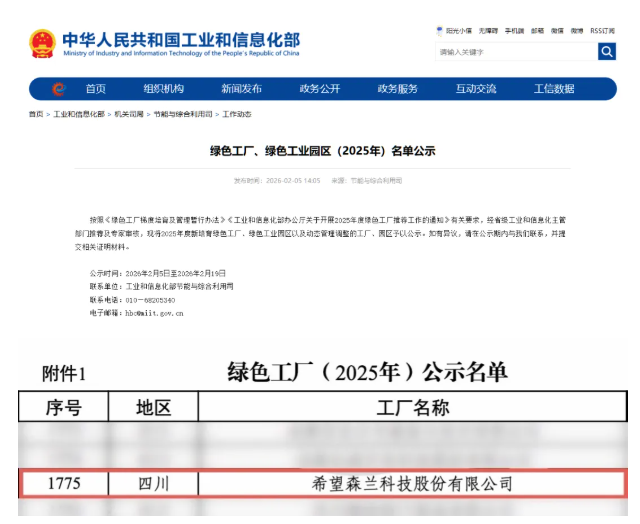Click the 邮箱 link at top
The image size is (640, 524).
point(537,31)
